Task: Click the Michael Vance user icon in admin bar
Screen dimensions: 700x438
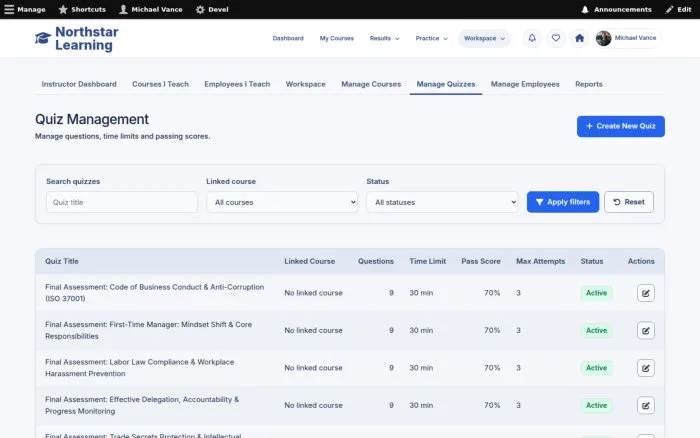Action: tap(123, 9)
